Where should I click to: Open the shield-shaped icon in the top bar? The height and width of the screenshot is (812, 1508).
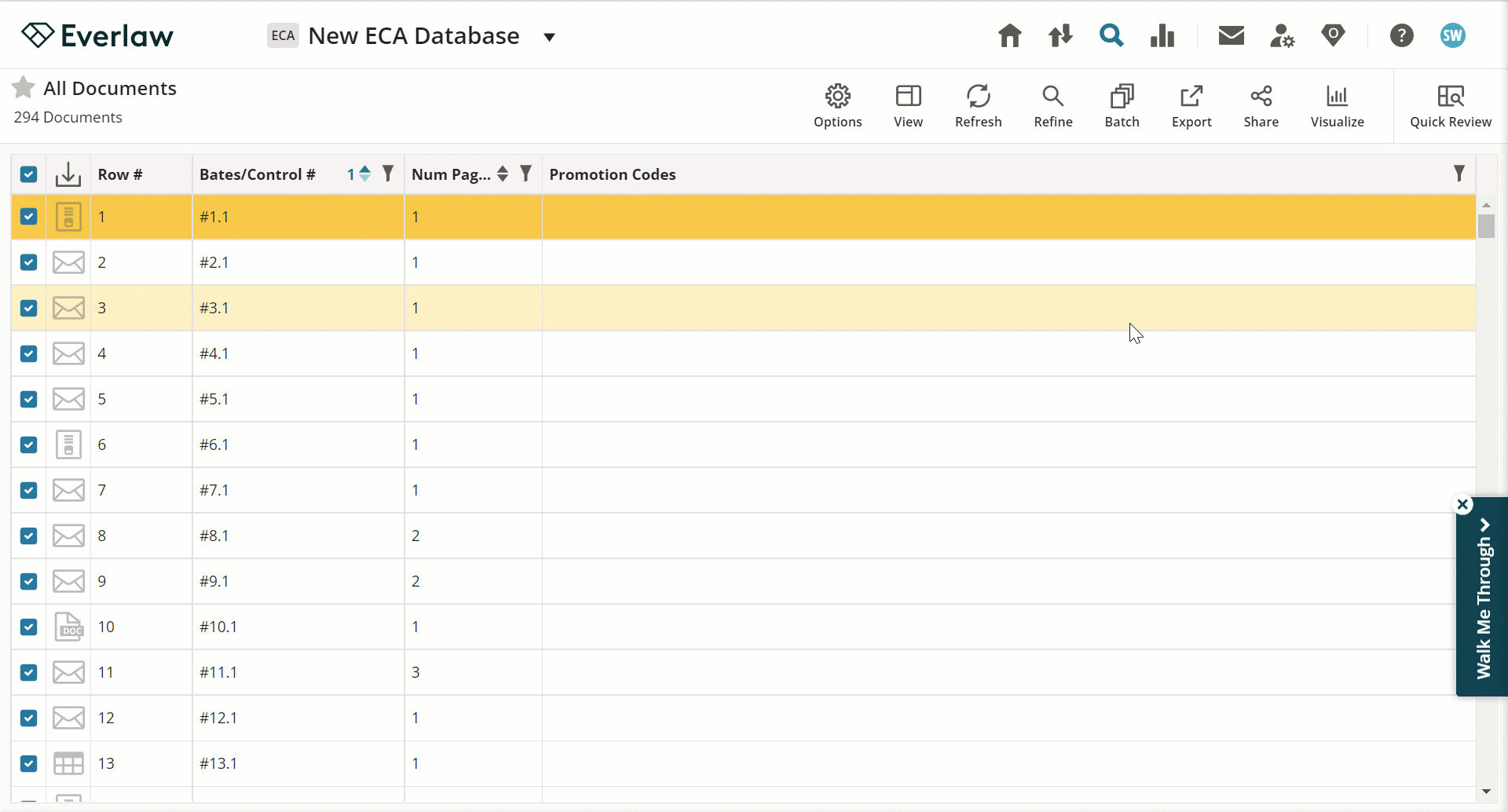point(1333,35)
